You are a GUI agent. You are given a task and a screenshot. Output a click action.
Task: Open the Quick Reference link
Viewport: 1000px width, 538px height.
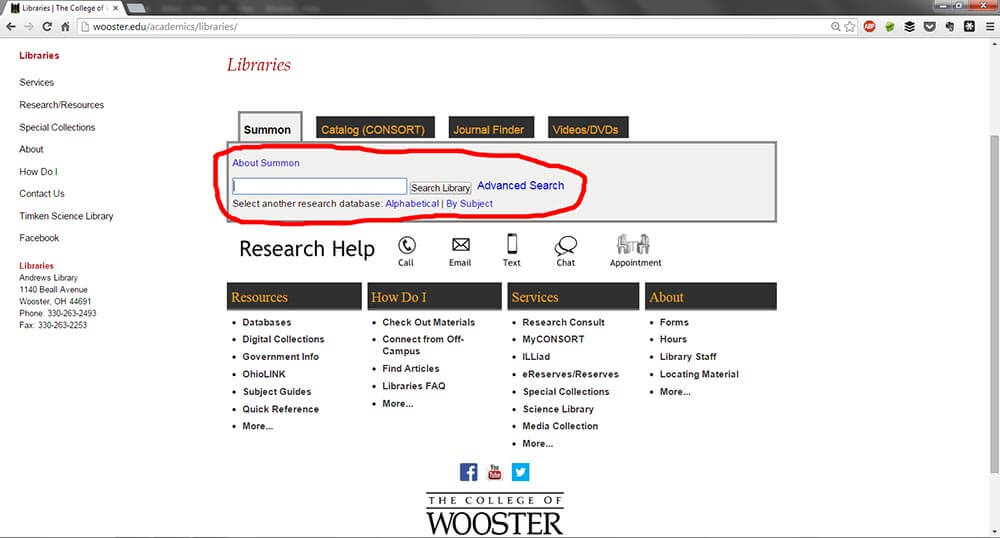coord(281,409)
